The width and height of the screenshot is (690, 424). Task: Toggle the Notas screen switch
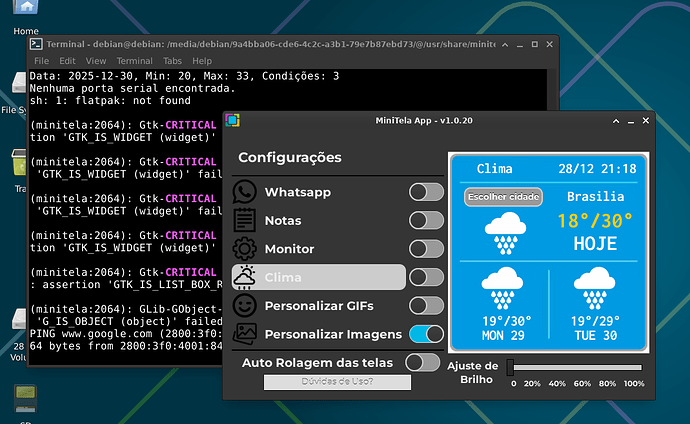pos(426,220)
